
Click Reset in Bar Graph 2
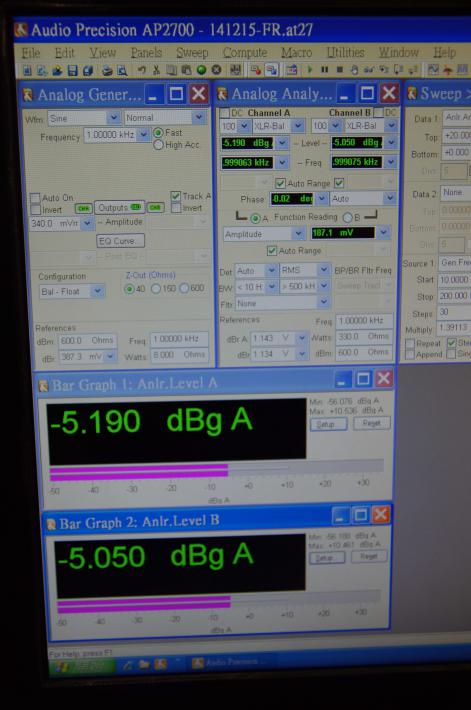[368, 556]
